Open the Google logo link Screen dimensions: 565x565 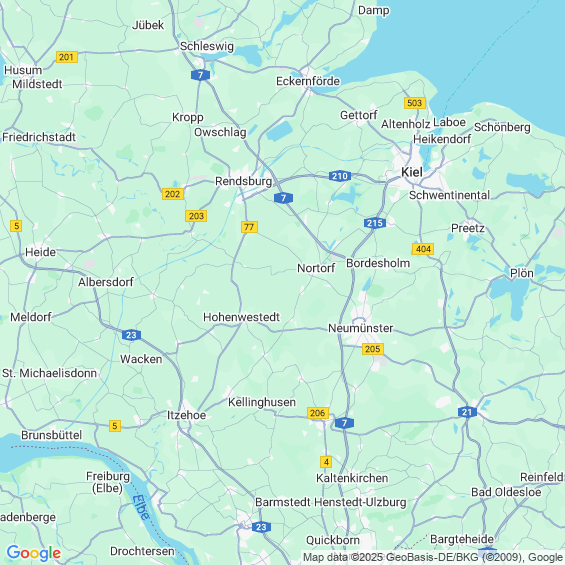[x=34, y=553]
